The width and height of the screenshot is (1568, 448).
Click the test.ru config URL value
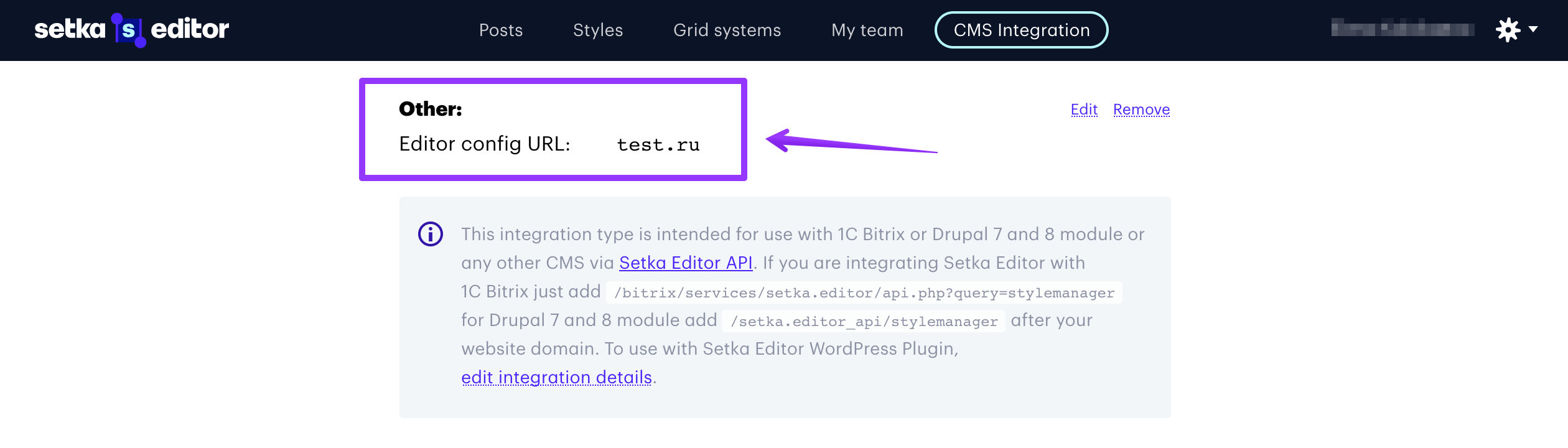coord(658,144)
